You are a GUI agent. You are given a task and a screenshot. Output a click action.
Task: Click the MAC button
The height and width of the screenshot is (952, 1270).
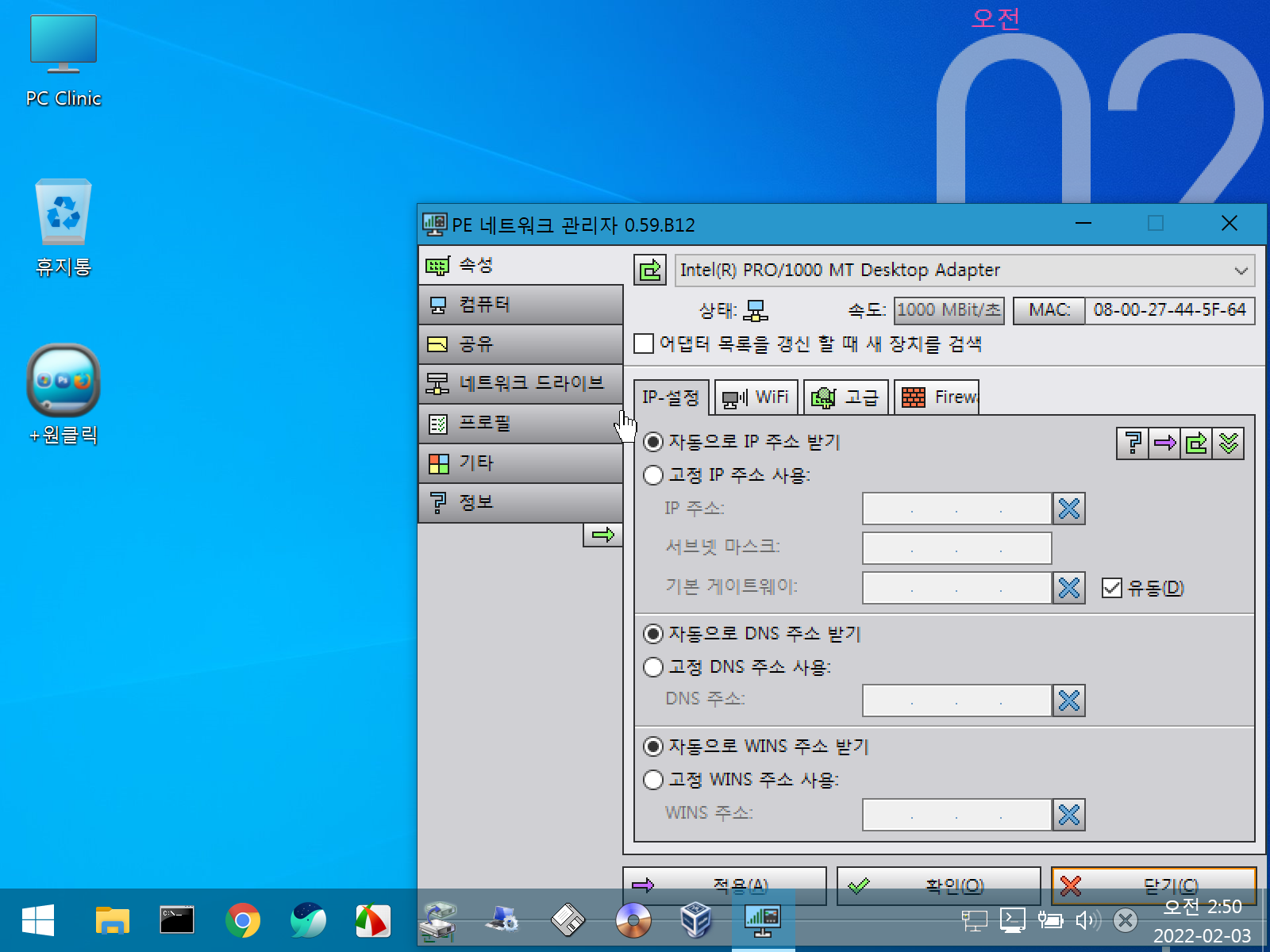pos(1049,310)
